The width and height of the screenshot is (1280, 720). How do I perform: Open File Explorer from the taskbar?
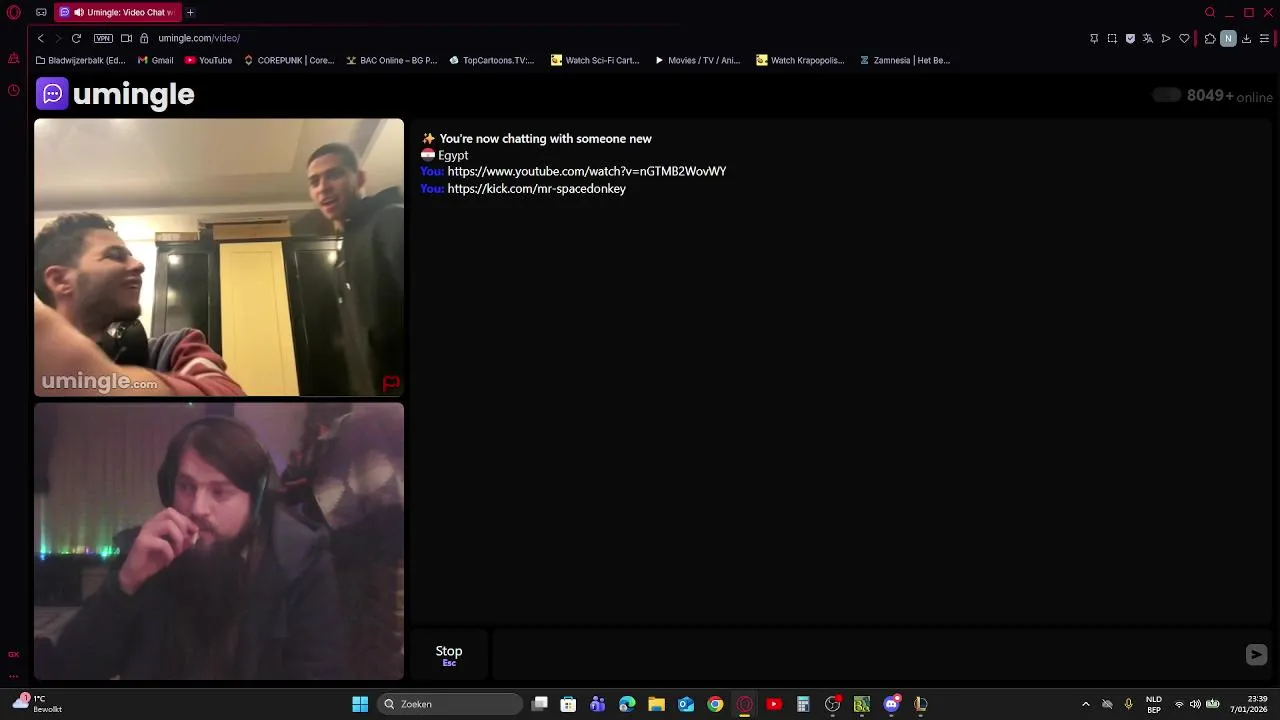point(656,704)
